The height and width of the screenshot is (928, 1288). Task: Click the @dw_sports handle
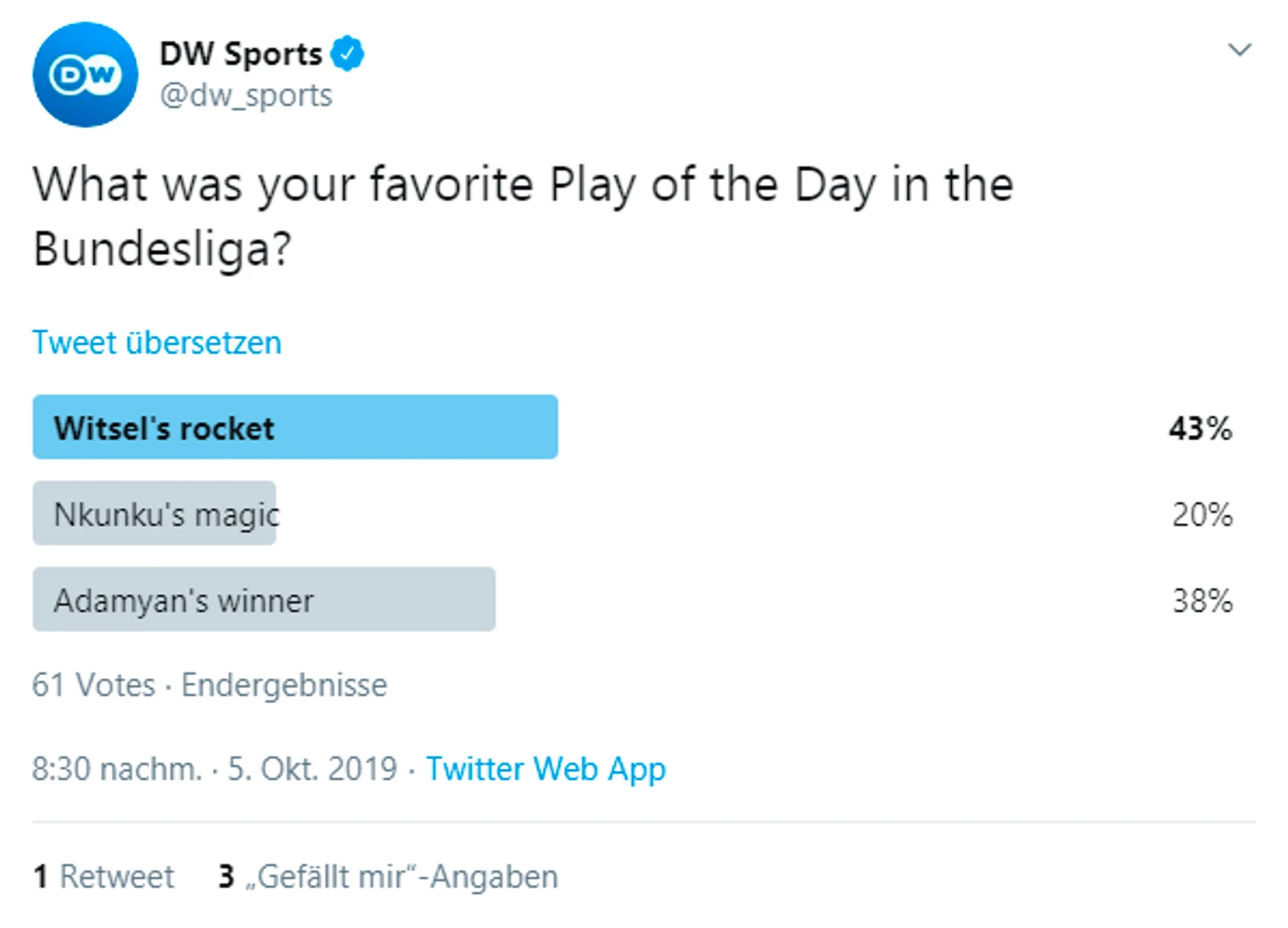coord(245,95)
